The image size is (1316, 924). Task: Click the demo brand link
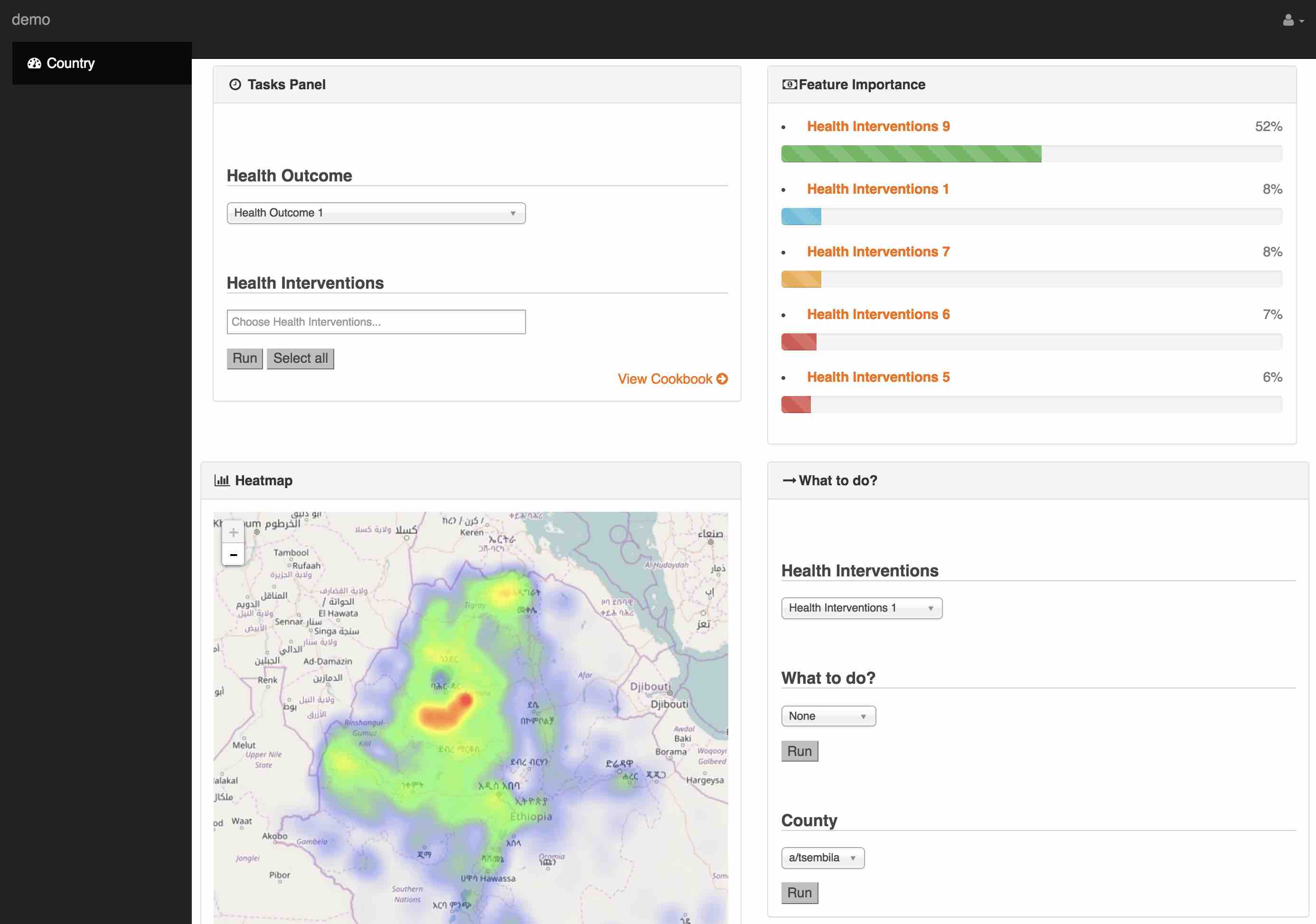[31, 19]
